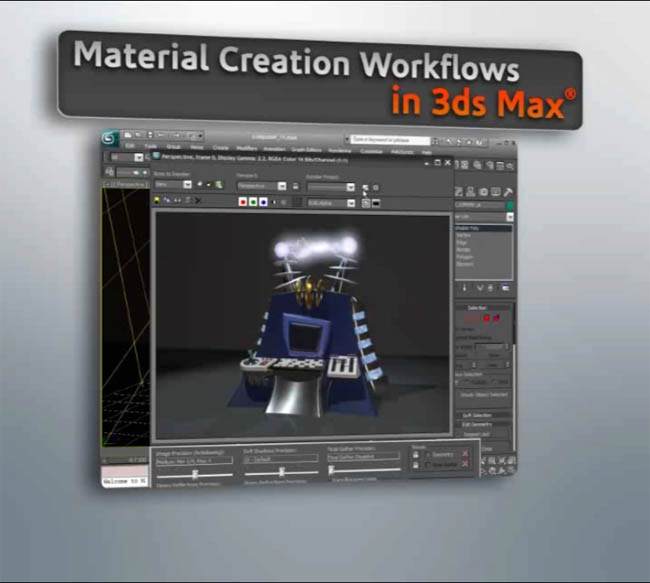Image resolution: width=650 pixels, height=583 pixels.
Task: Open the Create menu
Action: pos(221,148)
